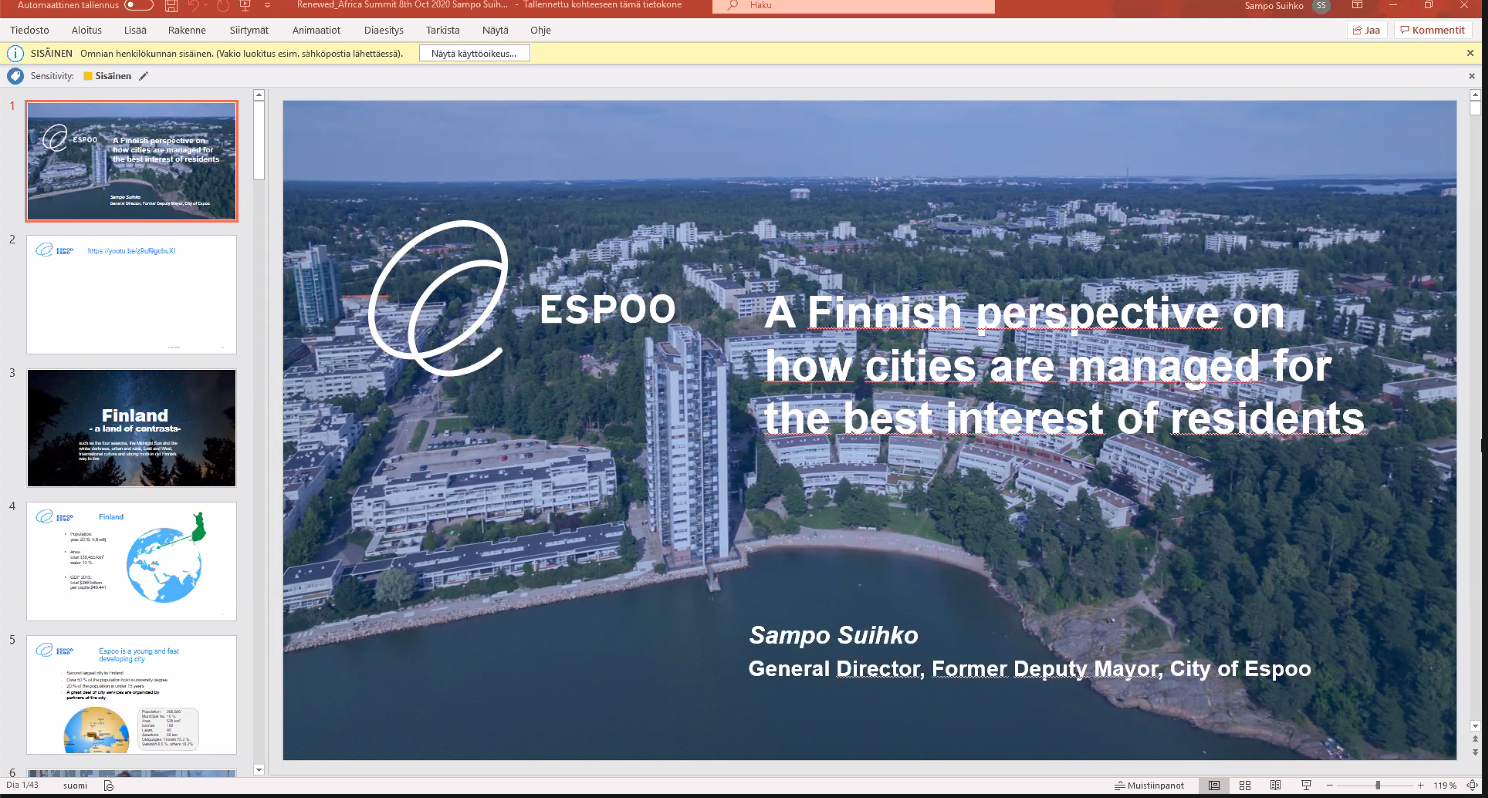Click the Save disk icon
1488x798 pixels.
[x=170, y=5]
